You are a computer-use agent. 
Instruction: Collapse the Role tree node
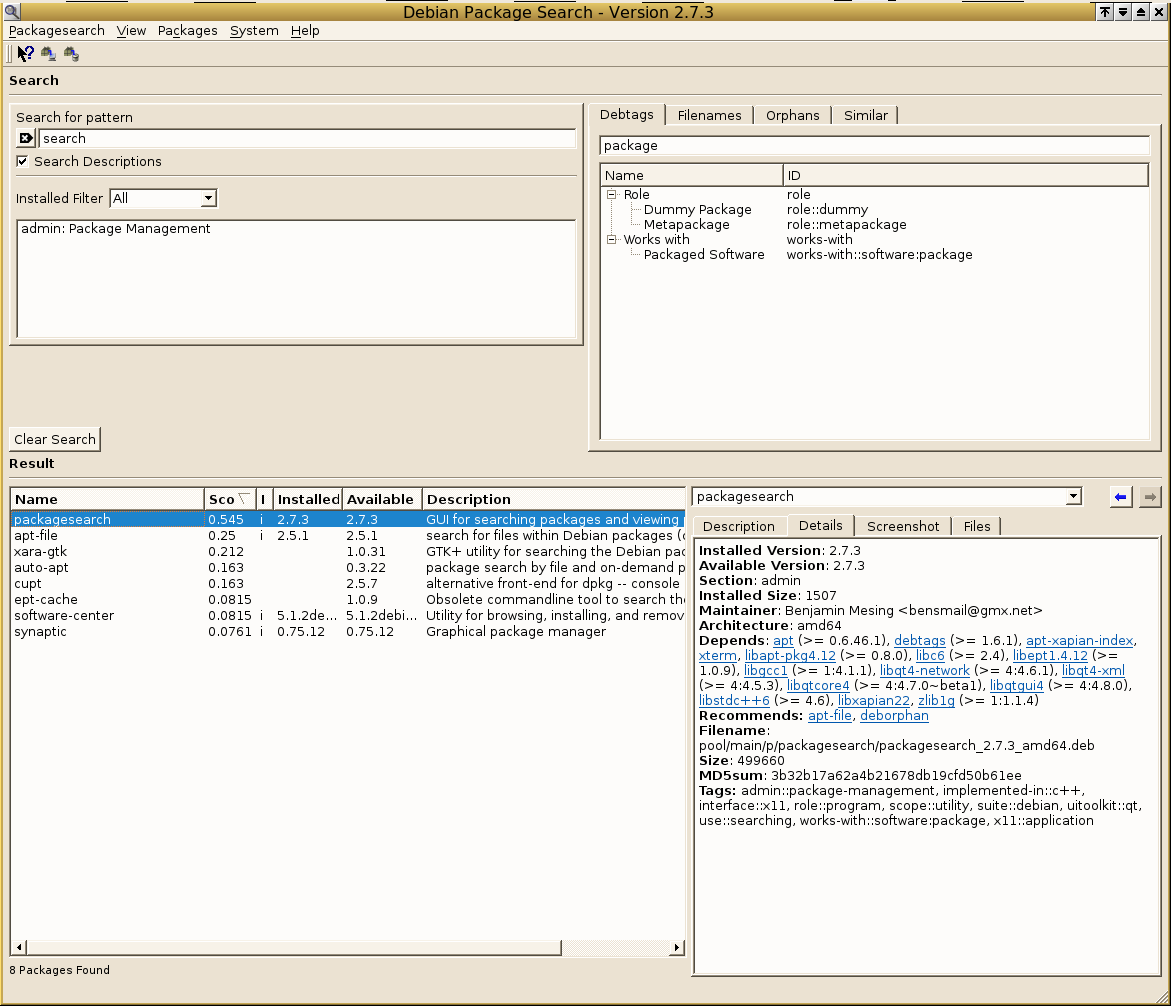pos(612,194)
